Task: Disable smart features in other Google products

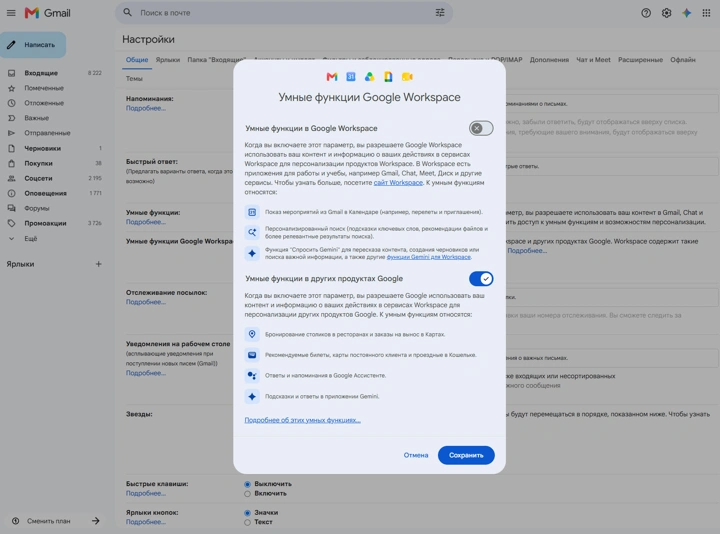Action: tap(481, 279)
